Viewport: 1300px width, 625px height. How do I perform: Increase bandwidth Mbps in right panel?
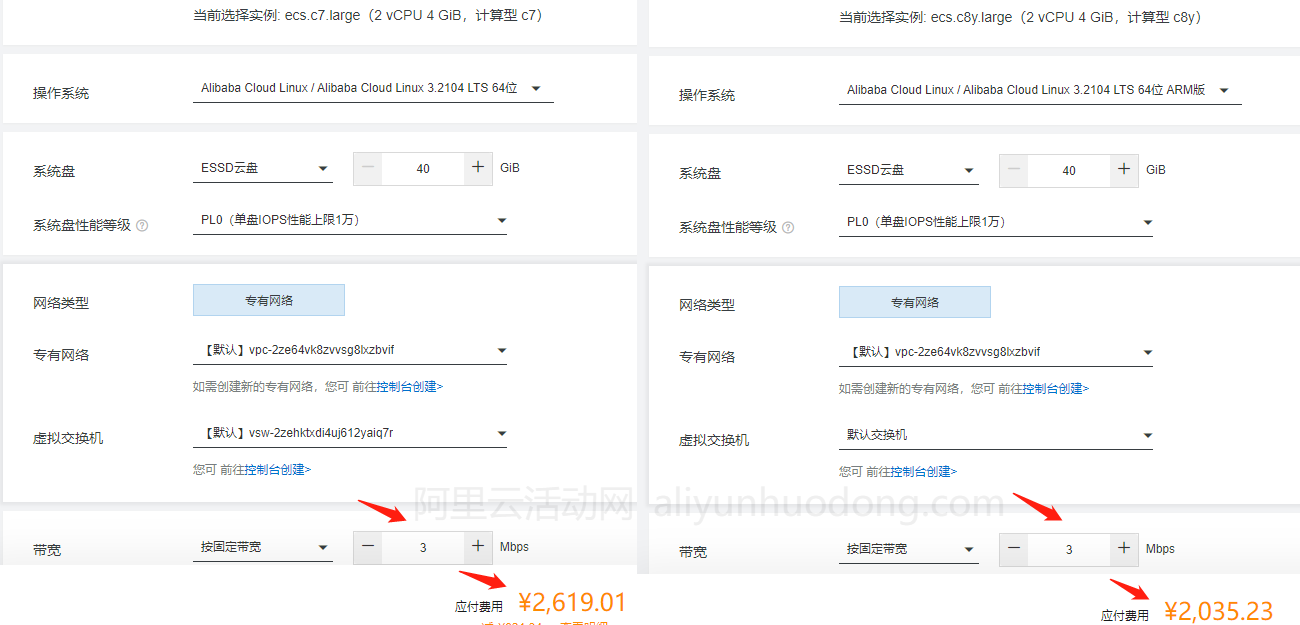tap(1124, 549)
